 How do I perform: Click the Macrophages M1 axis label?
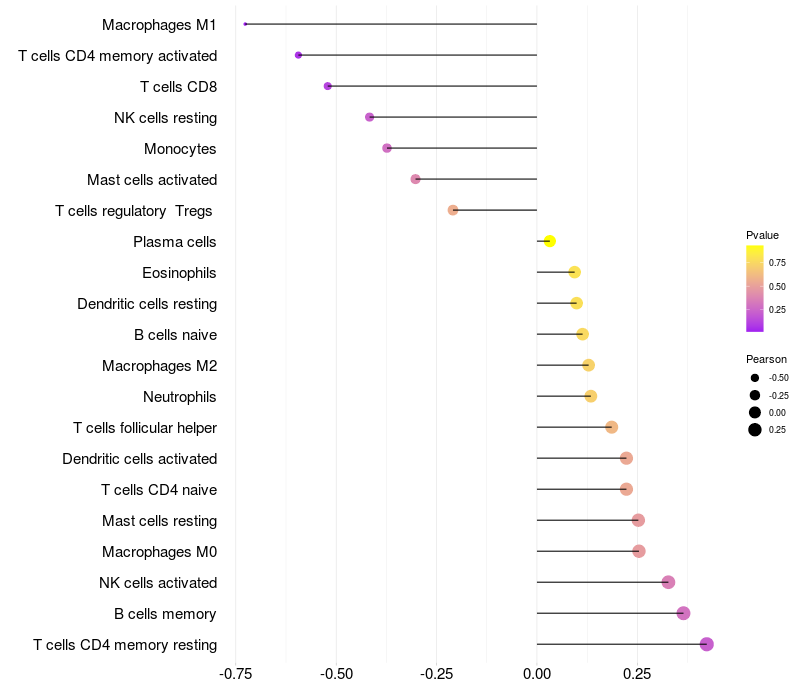(x=159, y=25)
